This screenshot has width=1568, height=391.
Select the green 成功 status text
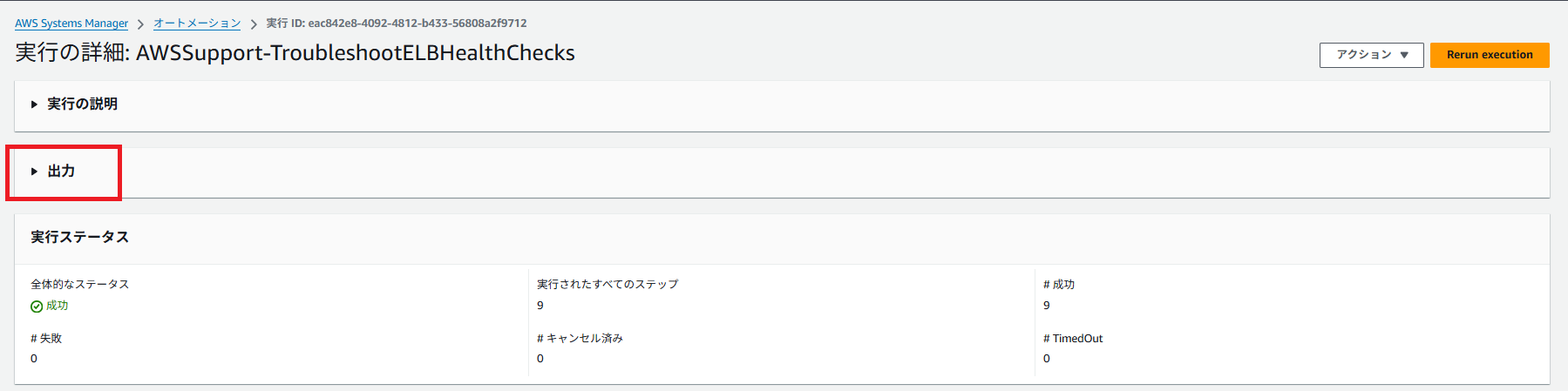tap(58, 306)
